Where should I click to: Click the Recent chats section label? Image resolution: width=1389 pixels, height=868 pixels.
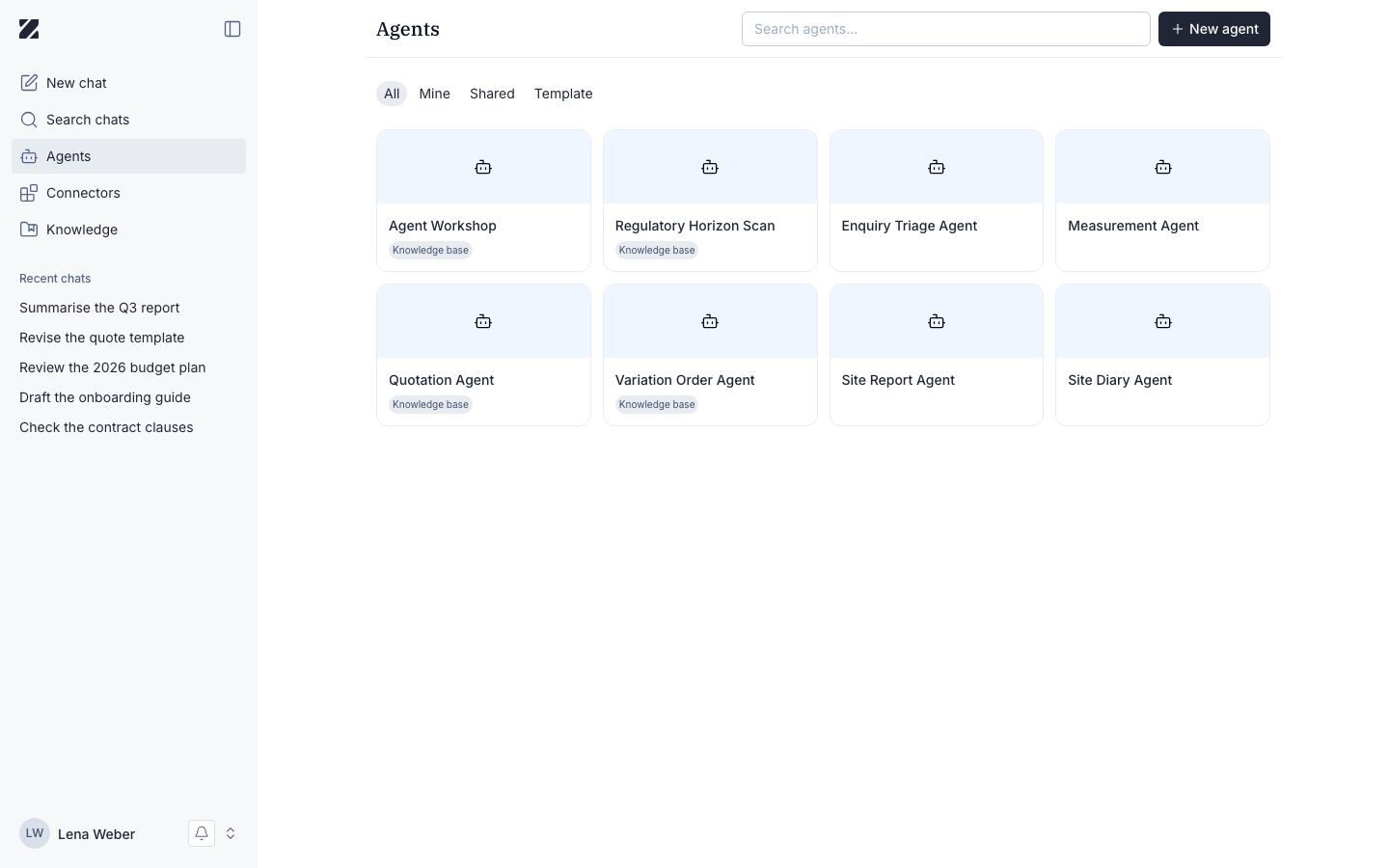pos(55,279)
